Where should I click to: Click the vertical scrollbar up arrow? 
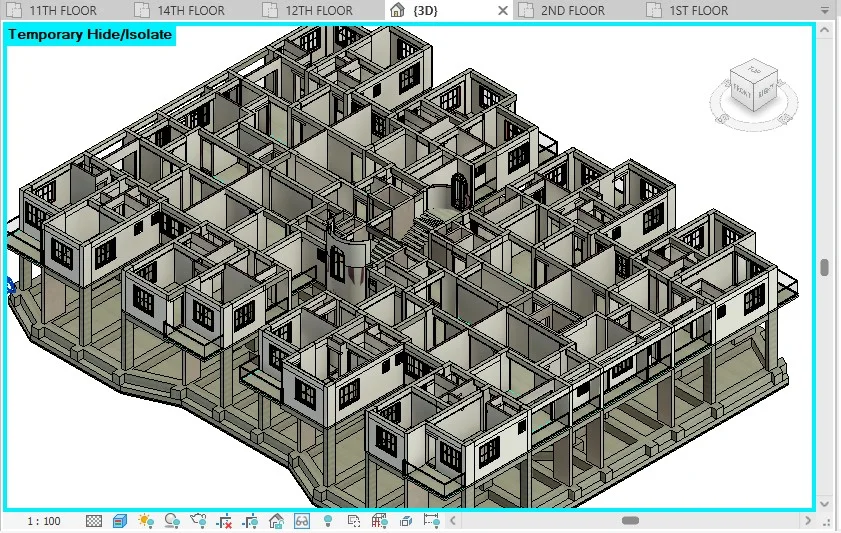click(825, 31)
